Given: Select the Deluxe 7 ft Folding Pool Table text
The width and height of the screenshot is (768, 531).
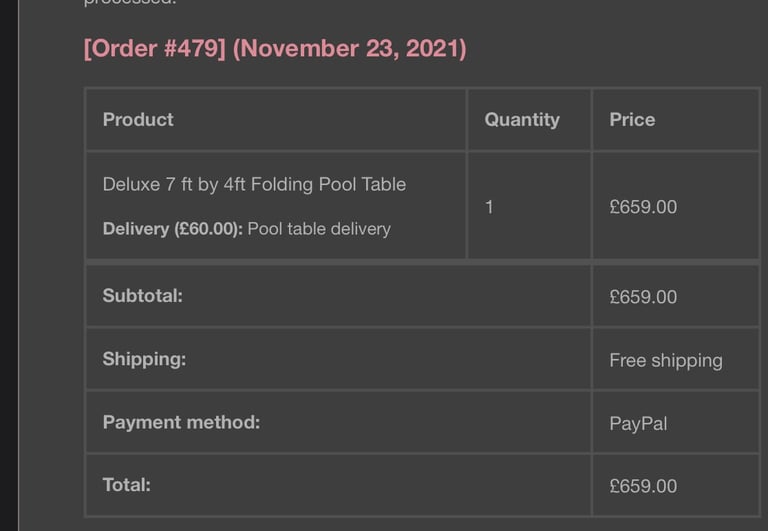Looking at the screenshot, I should [x=254, y=185].
